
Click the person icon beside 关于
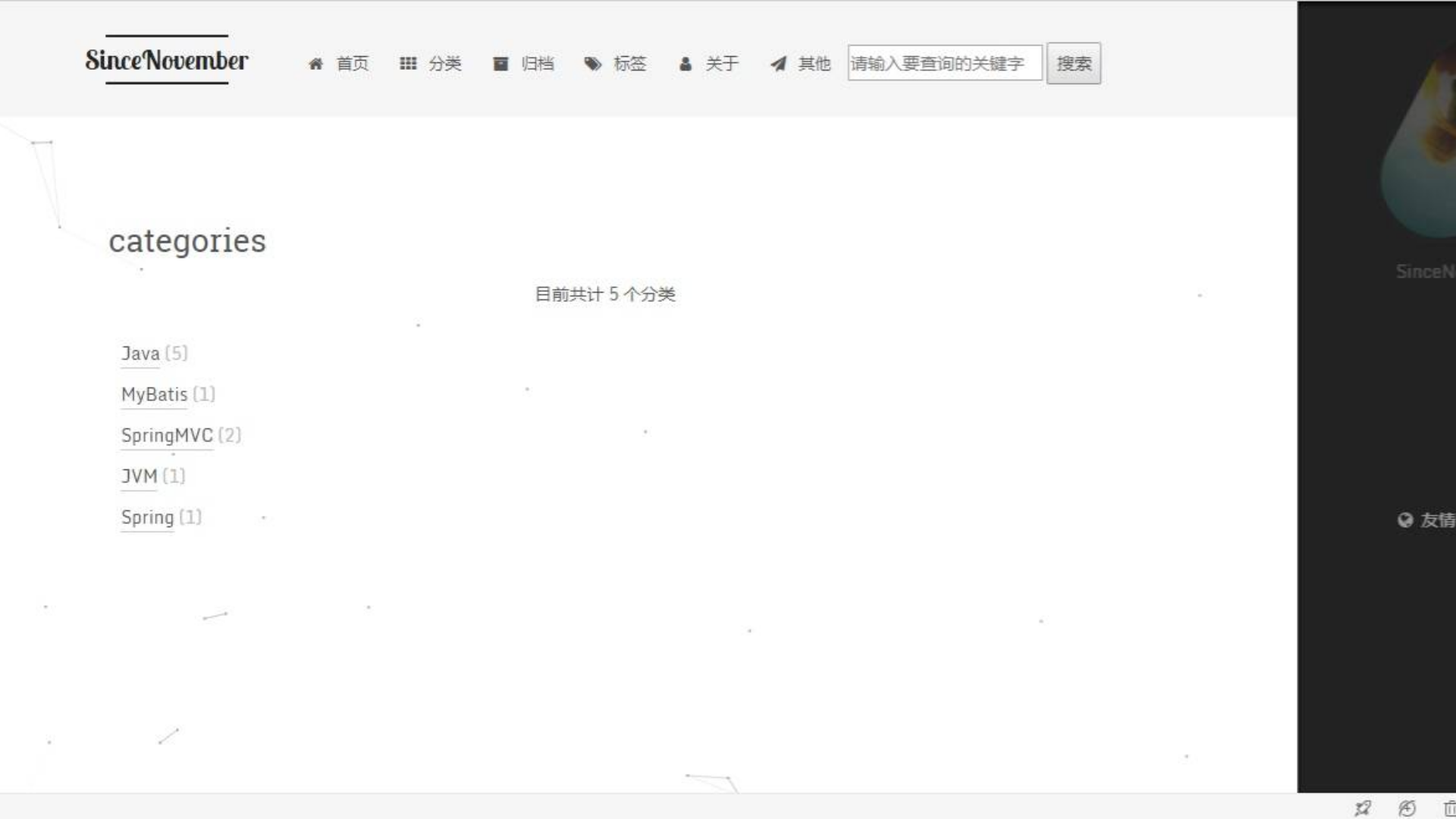(686, 64)
